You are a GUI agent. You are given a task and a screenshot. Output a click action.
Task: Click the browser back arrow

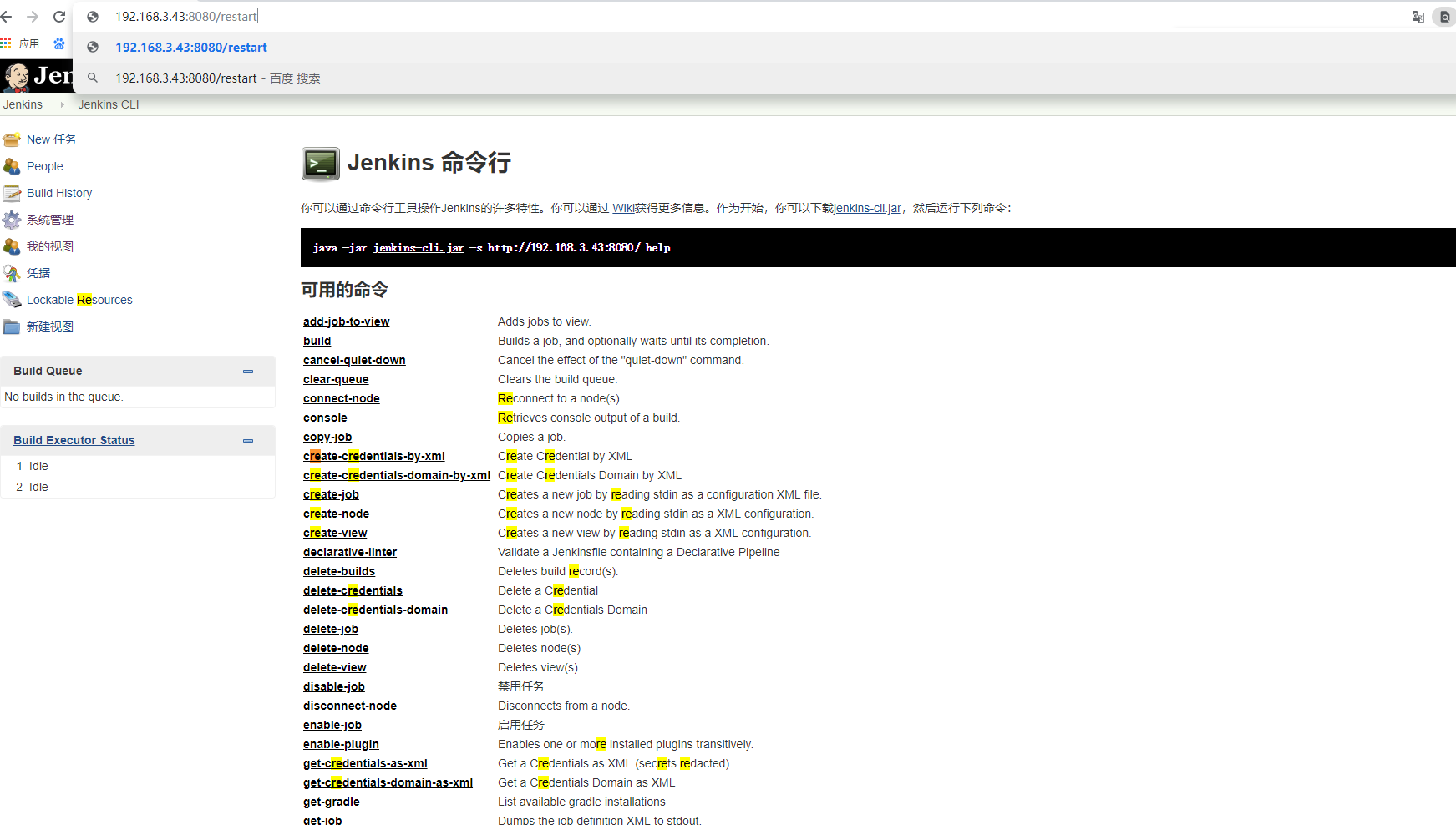pos(7,17)
